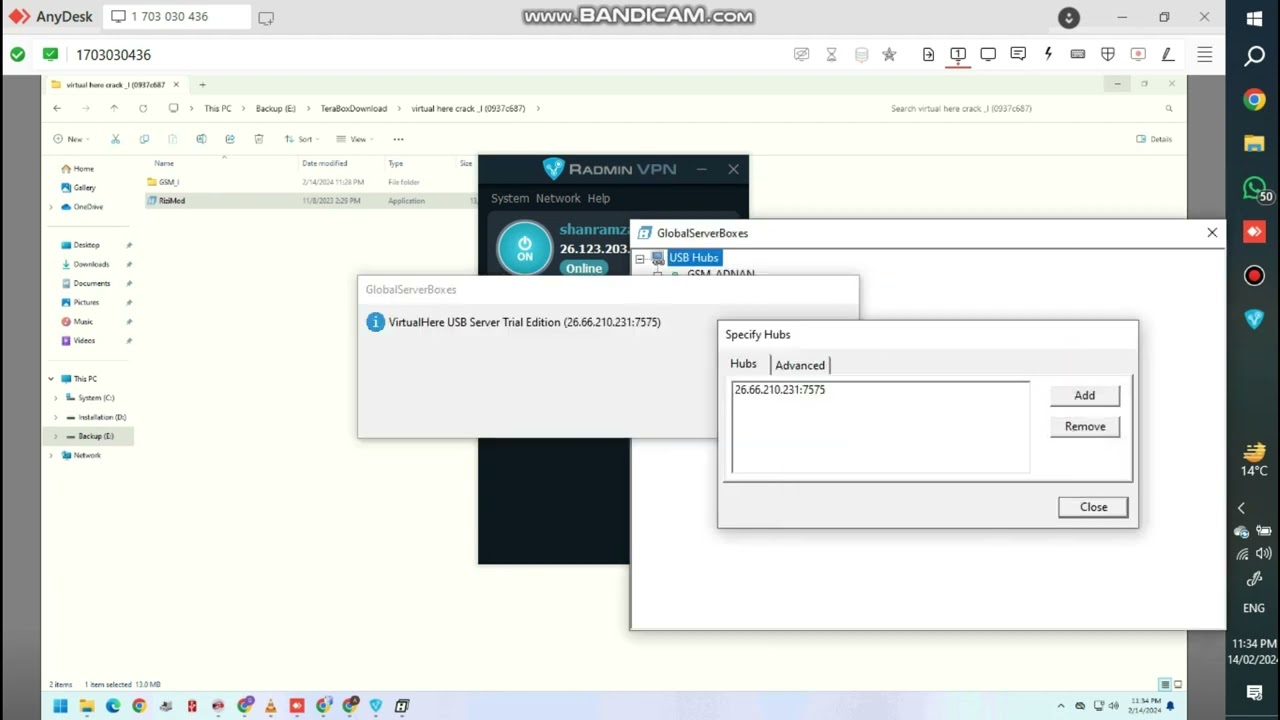Select remote monitor 1 icon in AnyDesk
Screen dimensions: 1280x720
(x=958, y=54)
